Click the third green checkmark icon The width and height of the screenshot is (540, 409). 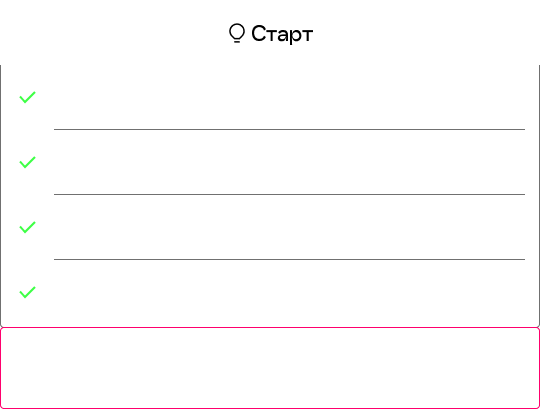pyautogui.click(x=28, y=227)
